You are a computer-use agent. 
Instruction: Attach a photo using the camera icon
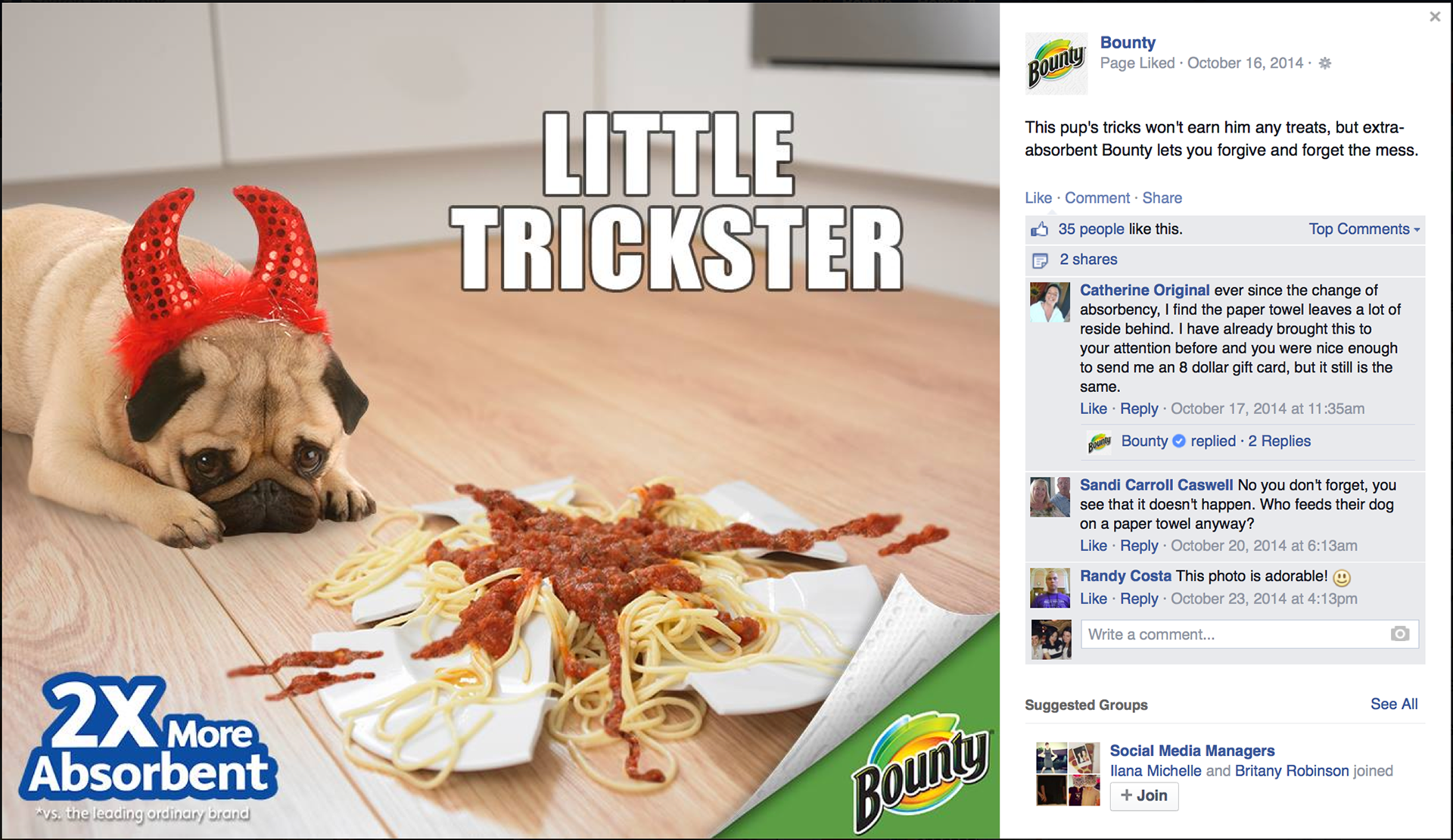(x=1400, y=634)
